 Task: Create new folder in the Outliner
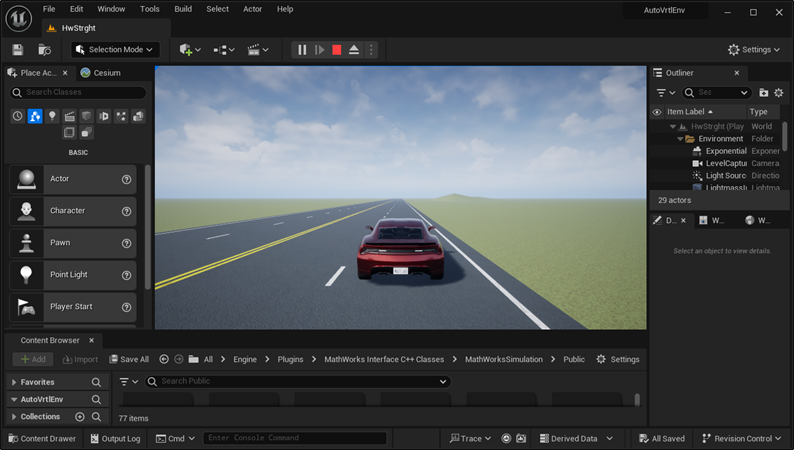point(763,93)
